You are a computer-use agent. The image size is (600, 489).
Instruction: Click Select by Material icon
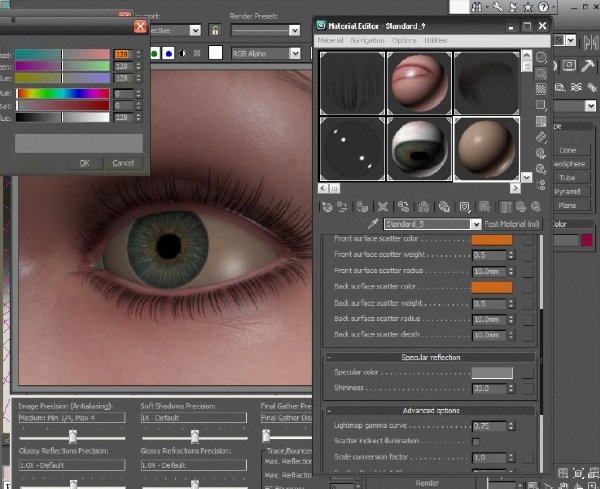541,169
